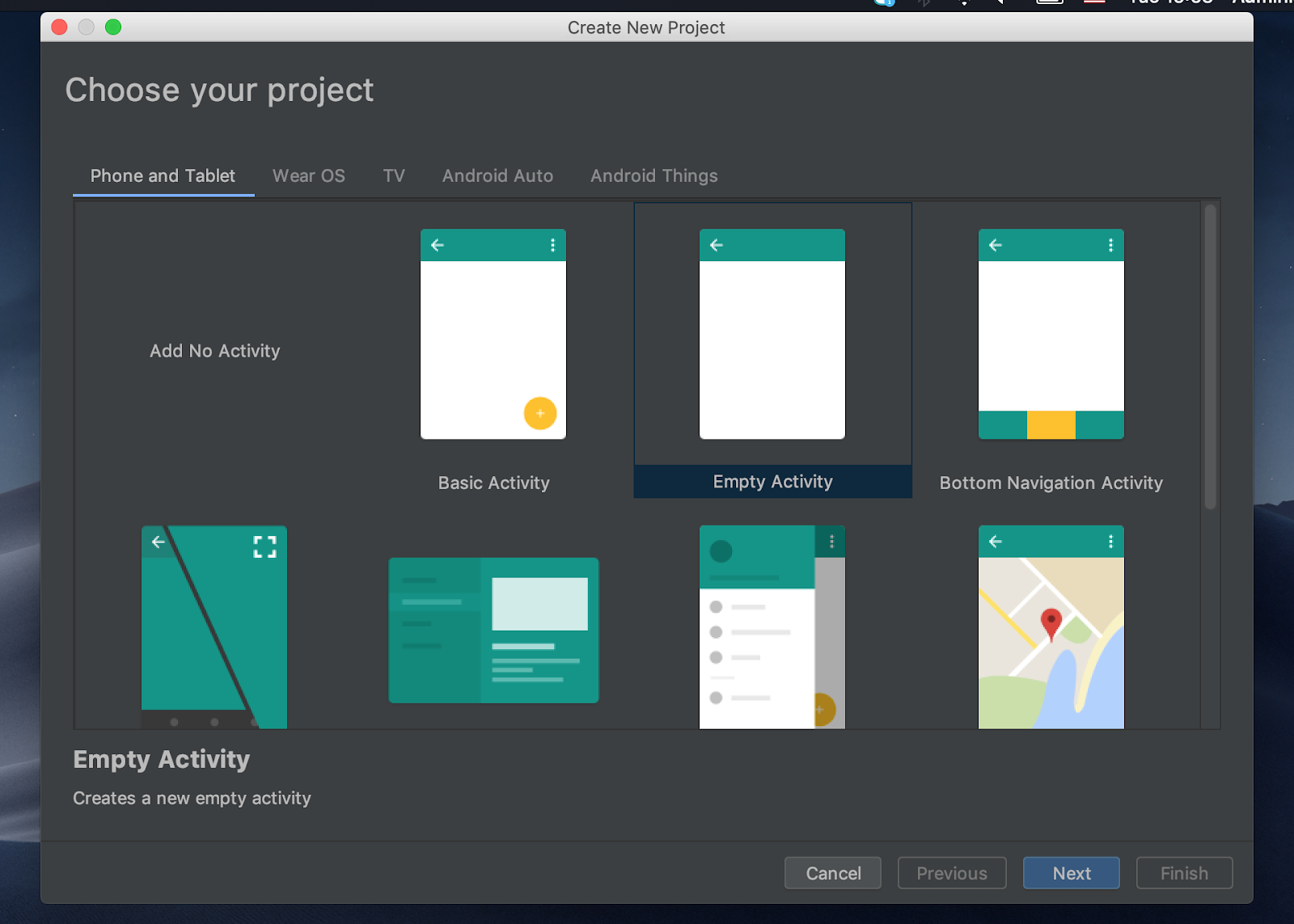Open the Android Things tab
This screenshot has width=1294, height=924.
tap(653, 175)
